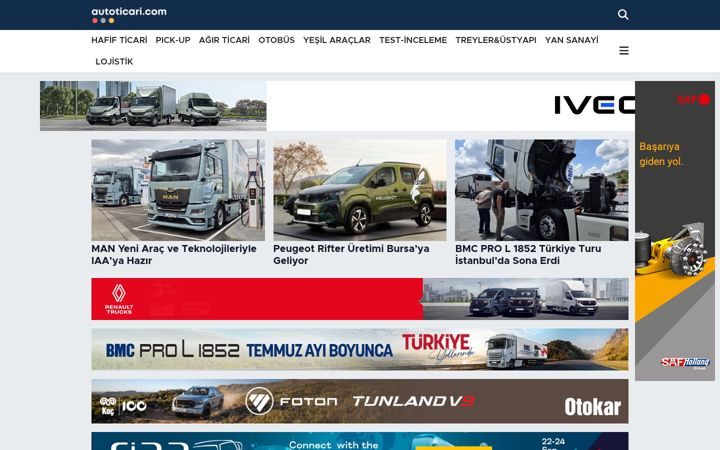The image size is (720, 450).
Task: Open HAFİF TİCARİ category
Action: click(x=119, y=40)
